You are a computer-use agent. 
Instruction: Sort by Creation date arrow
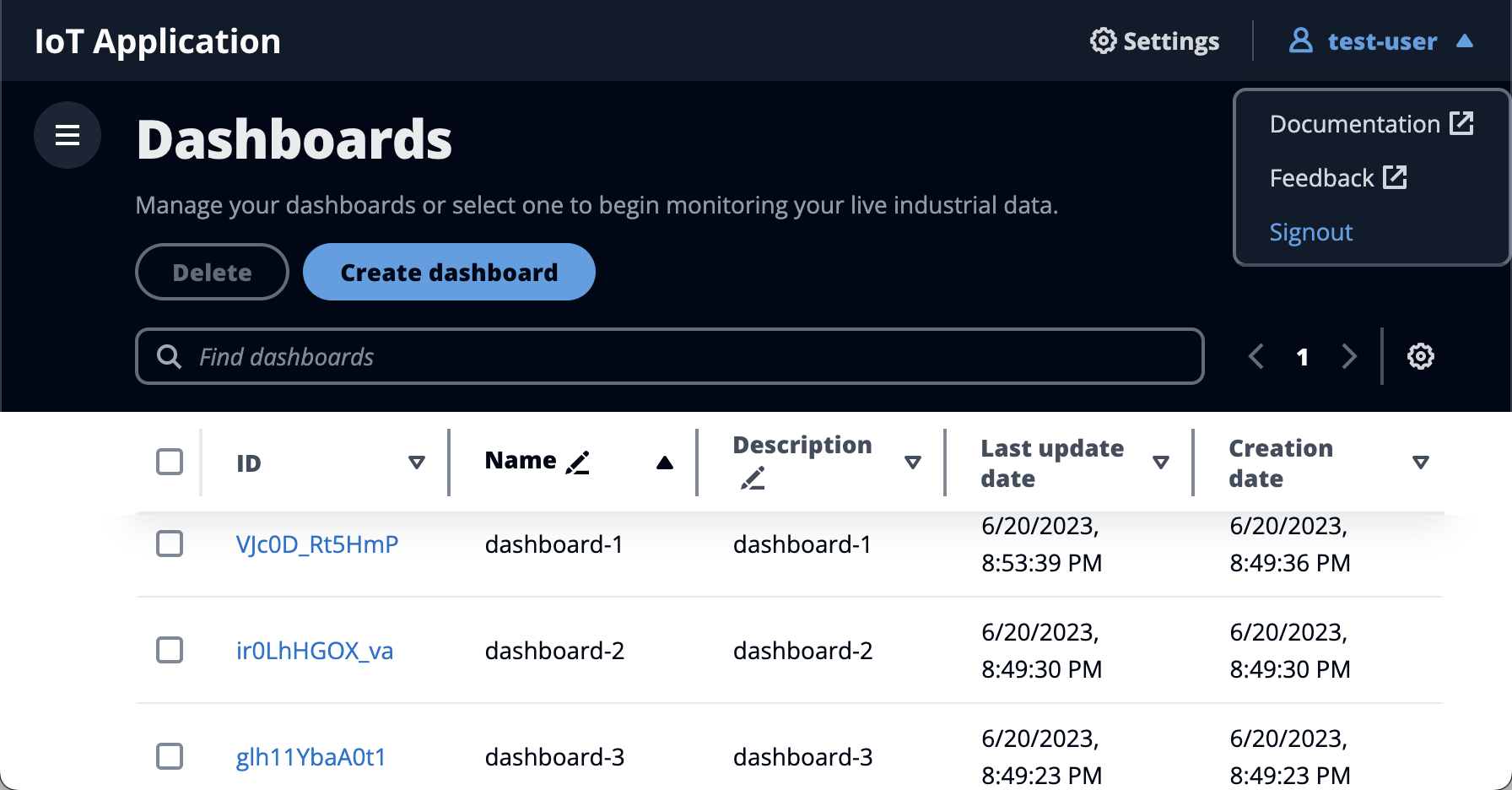tap(1421, 463)
